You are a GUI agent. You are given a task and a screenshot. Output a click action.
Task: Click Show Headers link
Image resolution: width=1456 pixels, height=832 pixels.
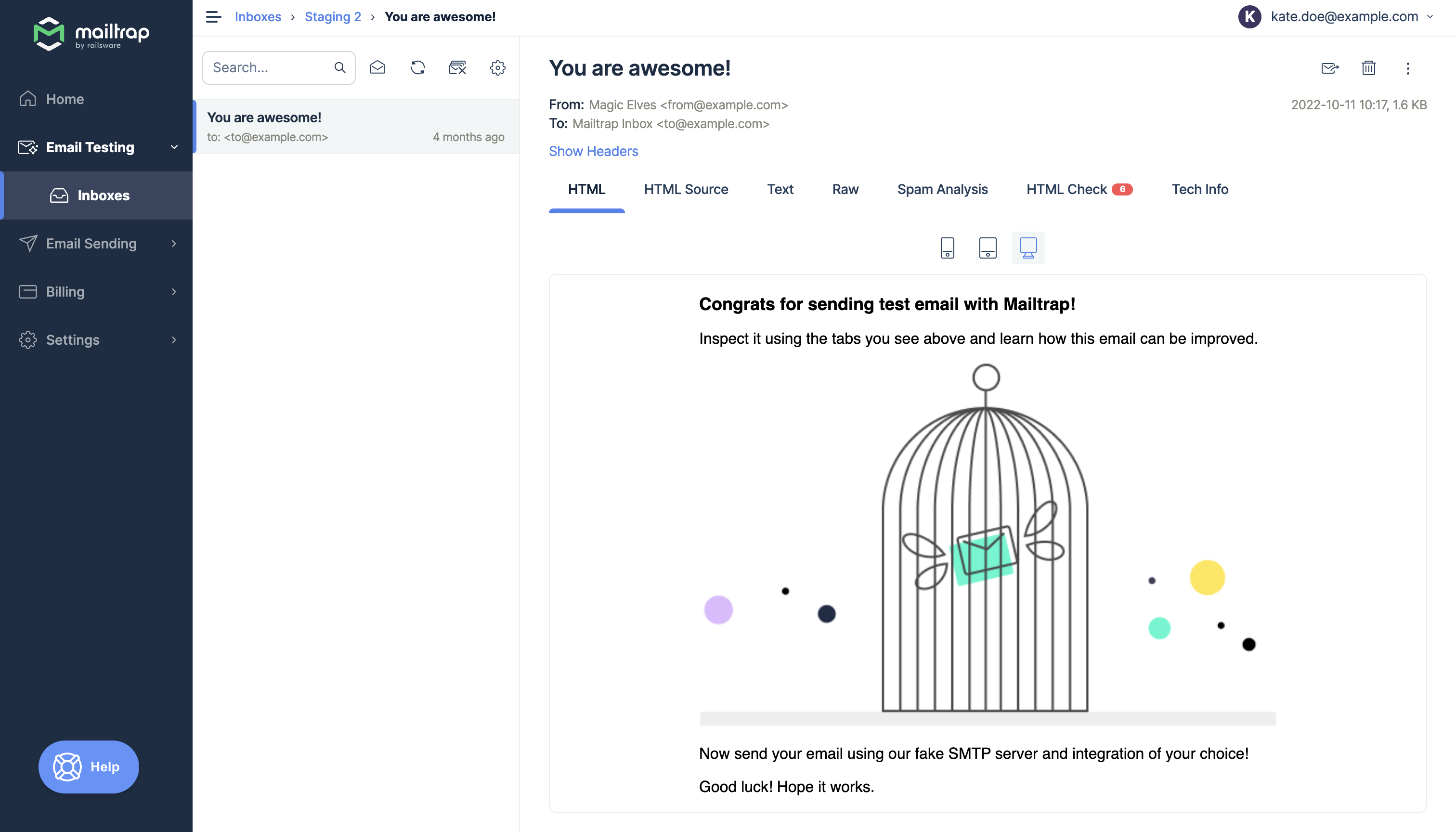click(x=594, y=150)
